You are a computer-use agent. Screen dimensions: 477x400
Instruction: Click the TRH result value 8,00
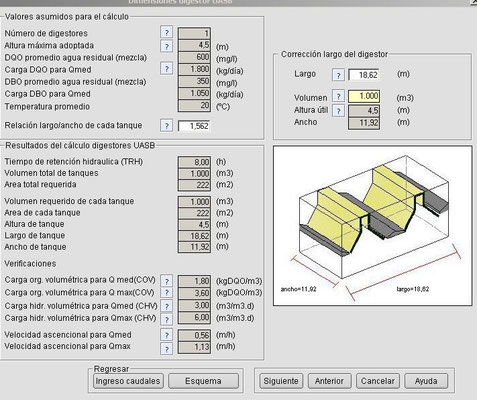[x=194, y=162]
